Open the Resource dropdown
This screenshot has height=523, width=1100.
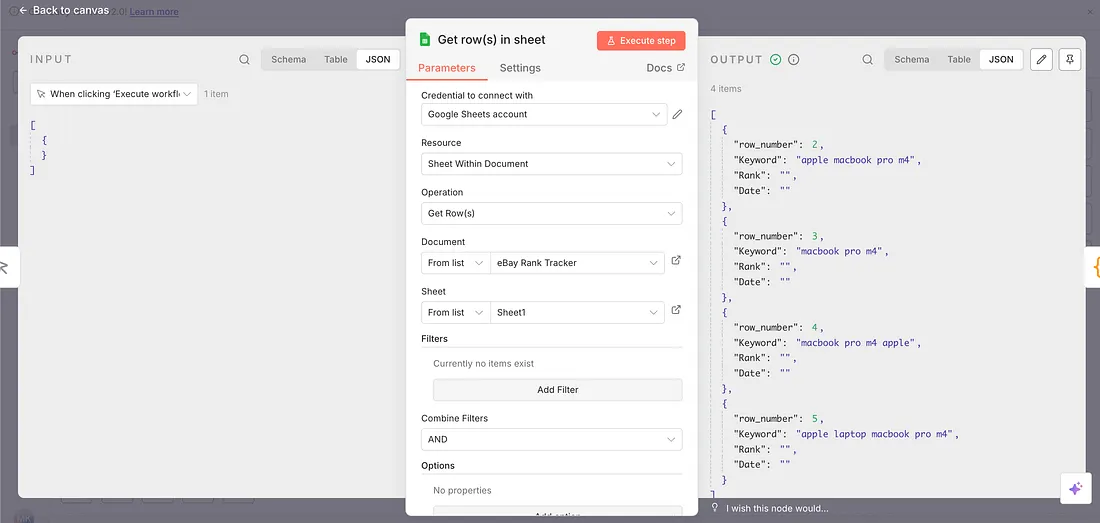[551, 164]
